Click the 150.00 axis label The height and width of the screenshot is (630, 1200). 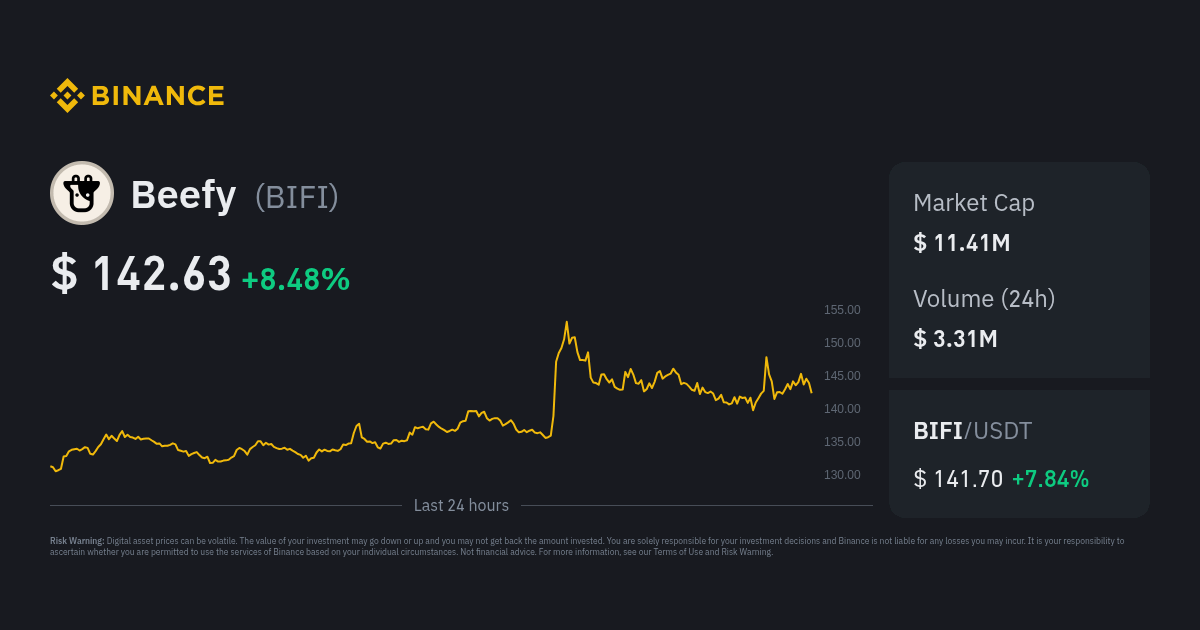(x=842, y=343)
